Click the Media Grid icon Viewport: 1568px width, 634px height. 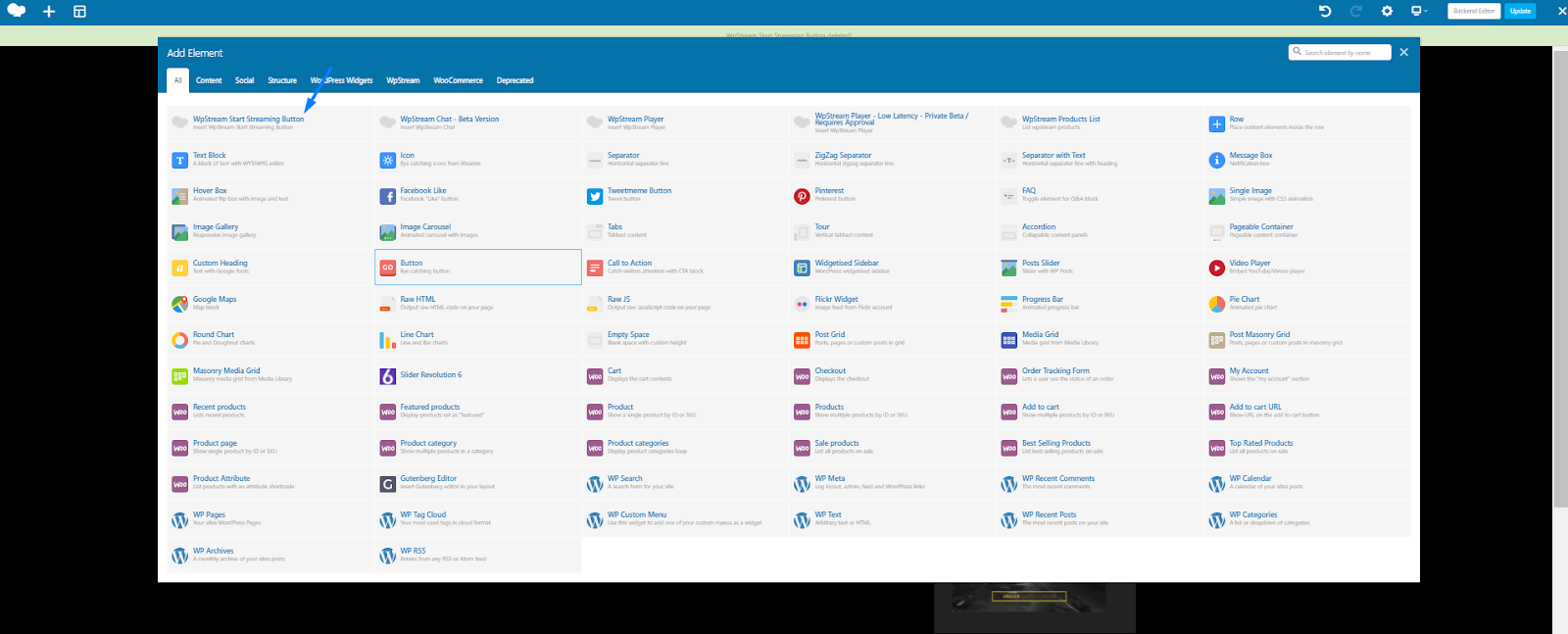point(1008,340)
